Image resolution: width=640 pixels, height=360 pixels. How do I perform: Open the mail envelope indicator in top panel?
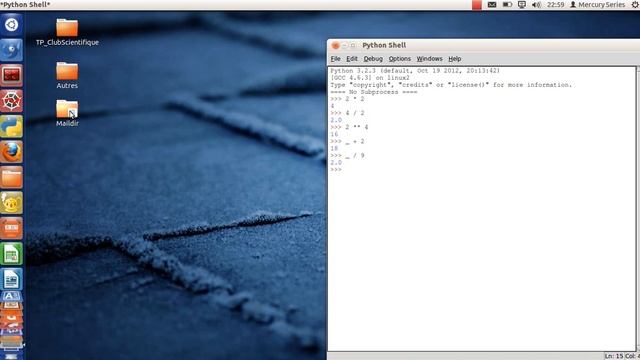click(492, 5)
